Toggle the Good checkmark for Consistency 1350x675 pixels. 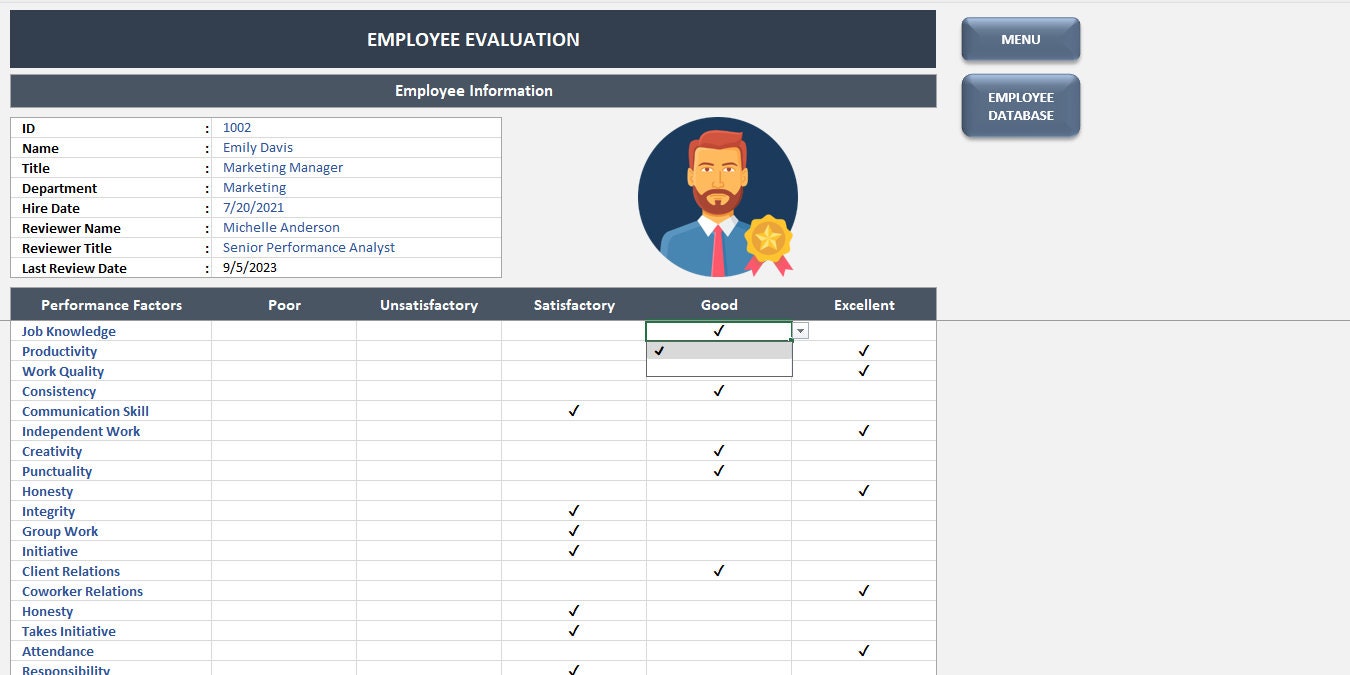point(718,391)
